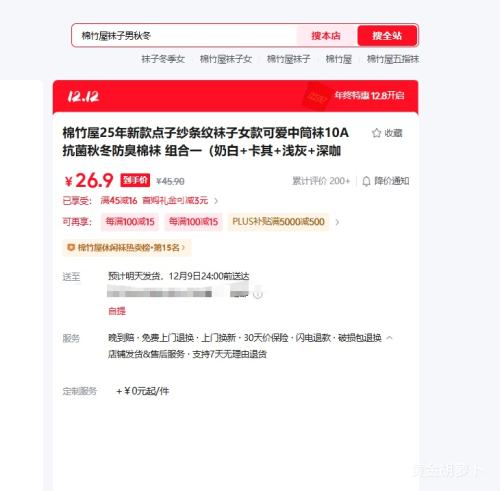The image size is (500, 491).
Task: Expand the 已享受 discount details arrow
Action: pyautogui.click(x=216, y=201)
